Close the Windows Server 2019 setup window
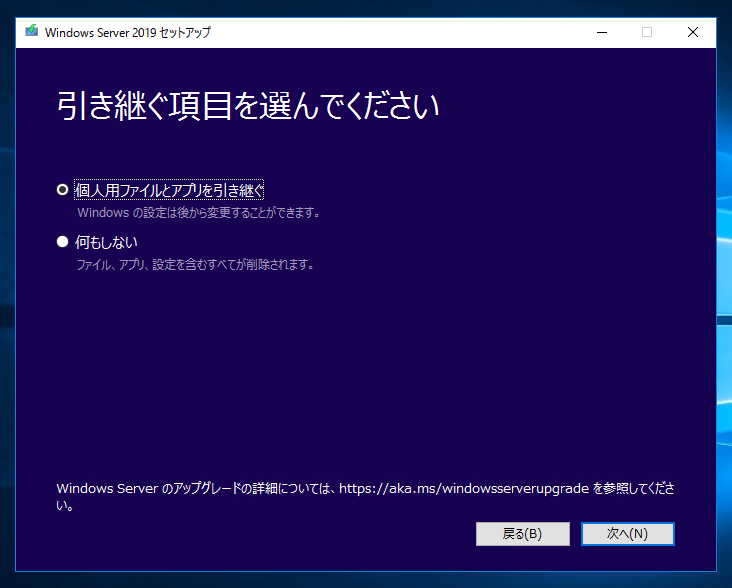This screenshot has height=588, width=732. pyautogui.click(x=693, y=32)
